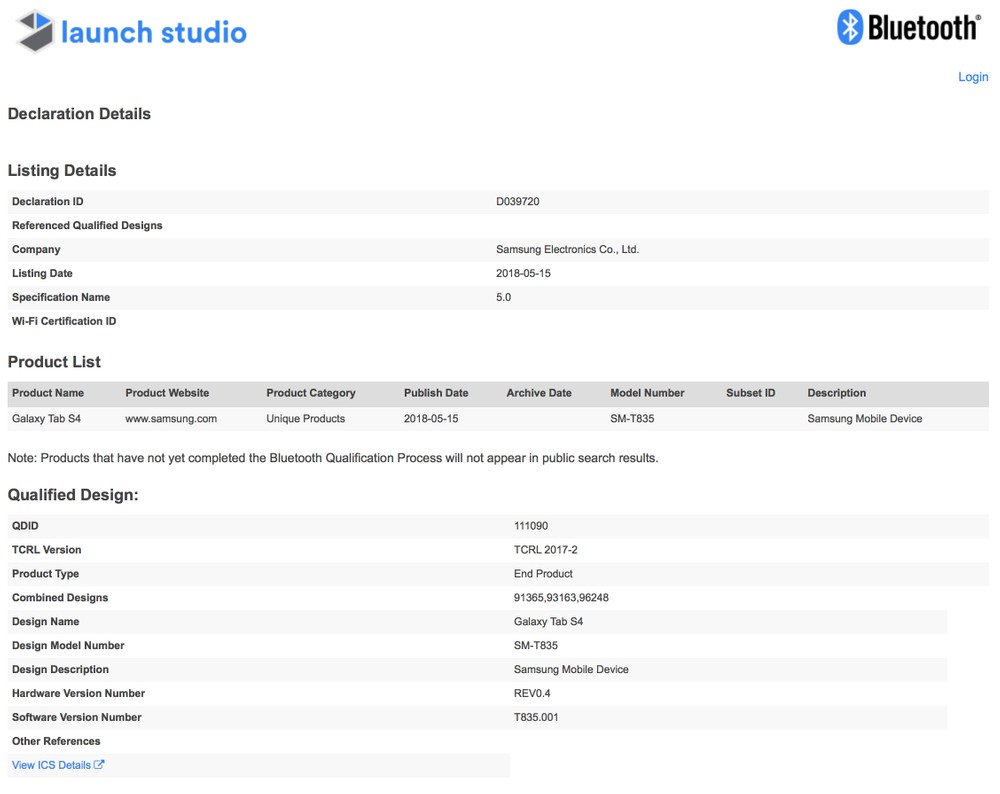Click the TCRL Version label
1000x794 pixels.
(x=47, y=550)
